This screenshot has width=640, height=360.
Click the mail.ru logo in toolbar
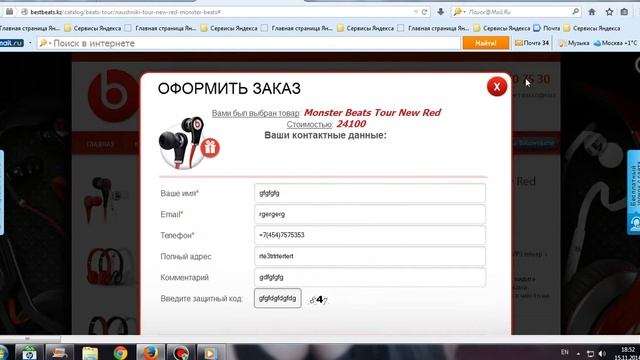[11, 43]
